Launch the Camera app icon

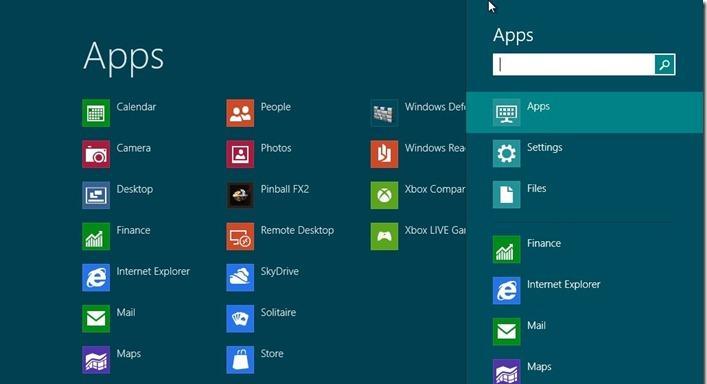pos(96,154)
